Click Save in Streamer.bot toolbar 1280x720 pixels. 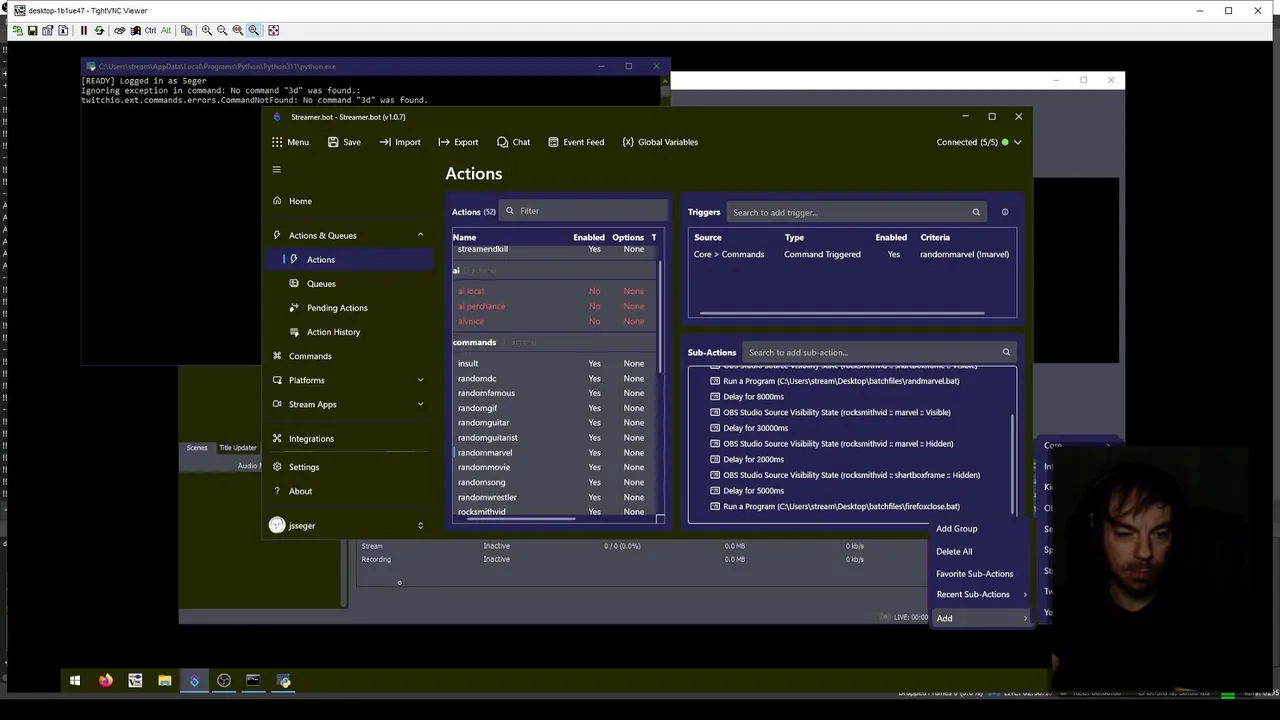344,142
